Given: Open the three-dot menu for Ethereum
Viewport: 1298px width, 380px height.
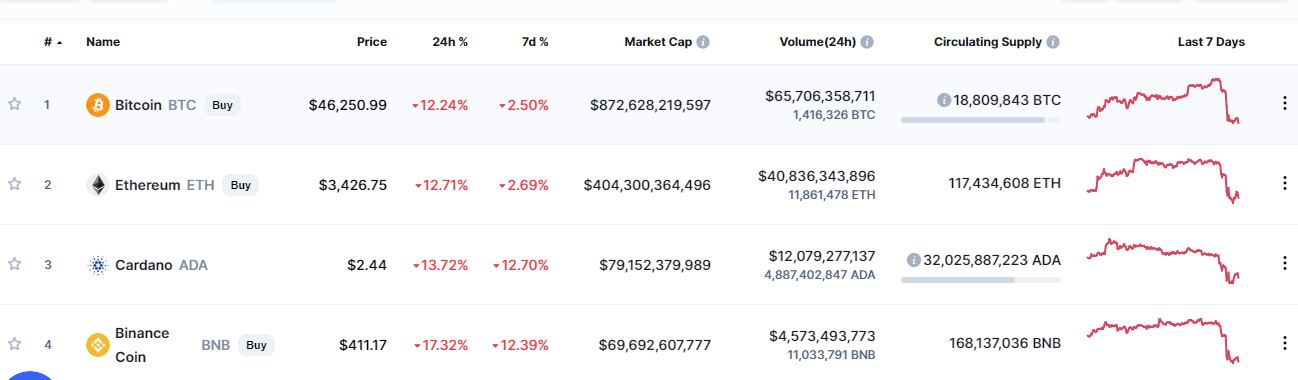Looking at the screenshot, I should (1285, 184).
